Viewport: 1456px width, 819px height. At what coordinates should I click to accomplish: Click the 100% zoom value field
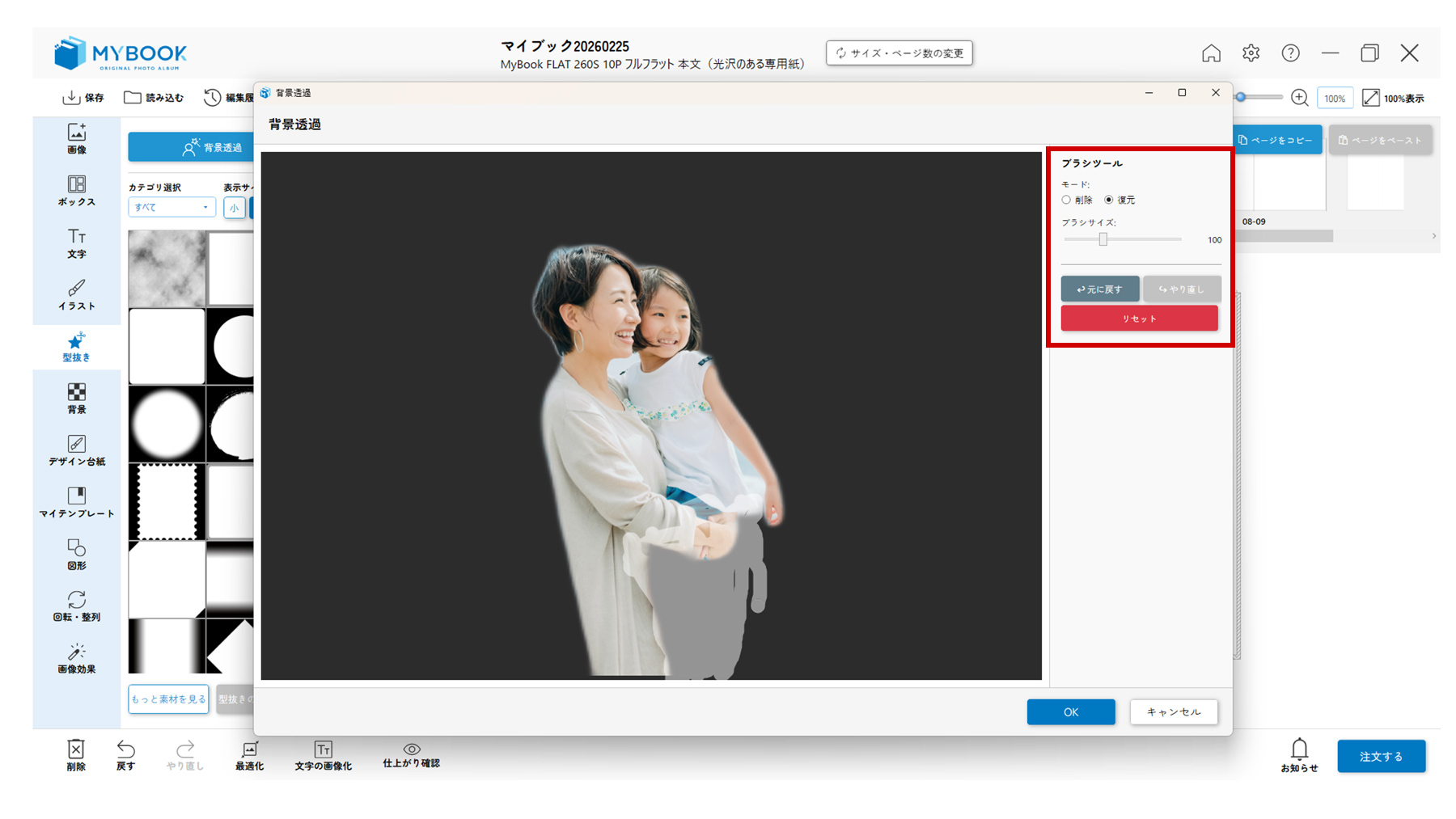pyautogui.click(x=1335, y=98)
